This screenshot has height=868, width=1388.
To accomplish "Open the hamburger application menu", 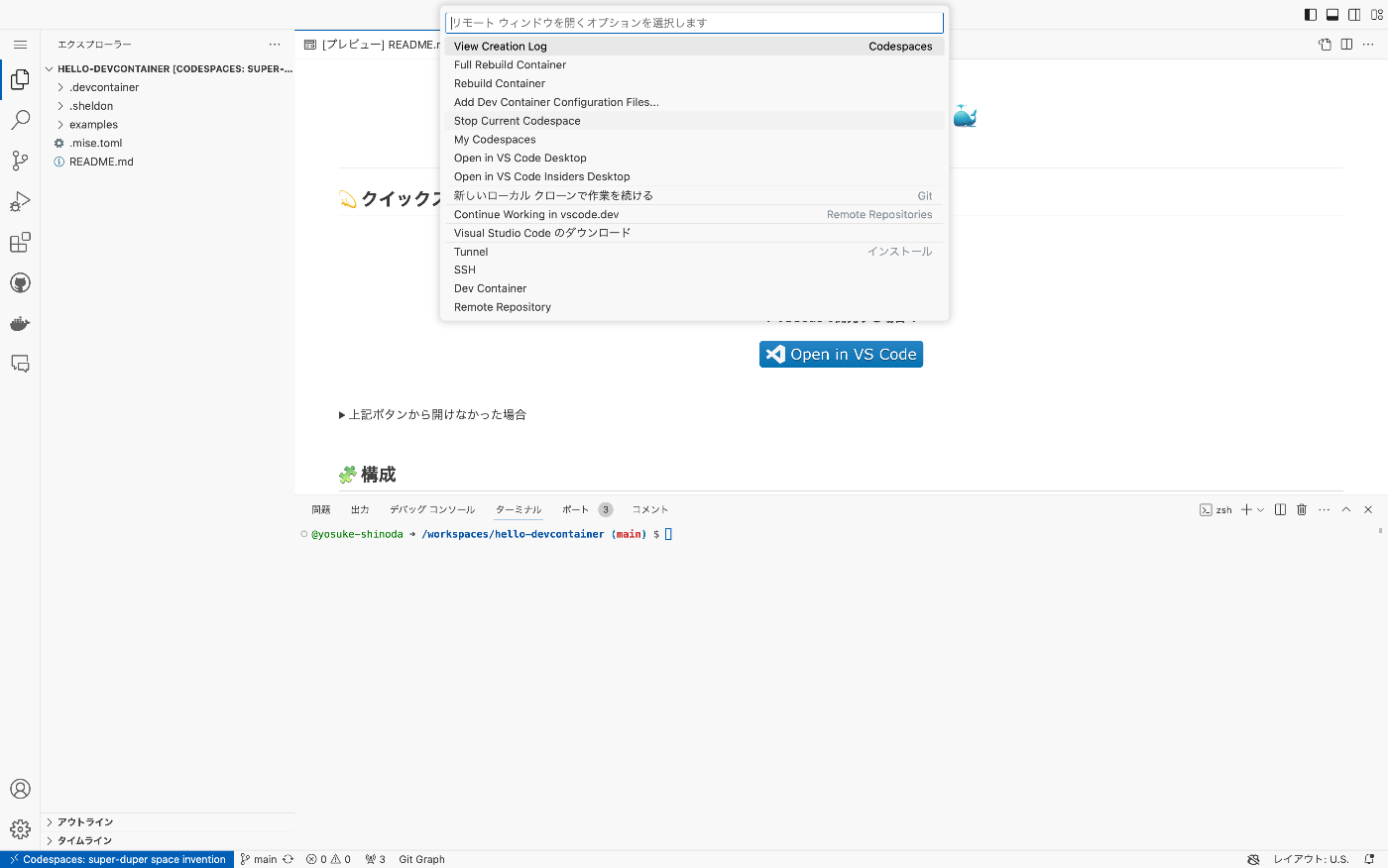I will coord(20,45).
